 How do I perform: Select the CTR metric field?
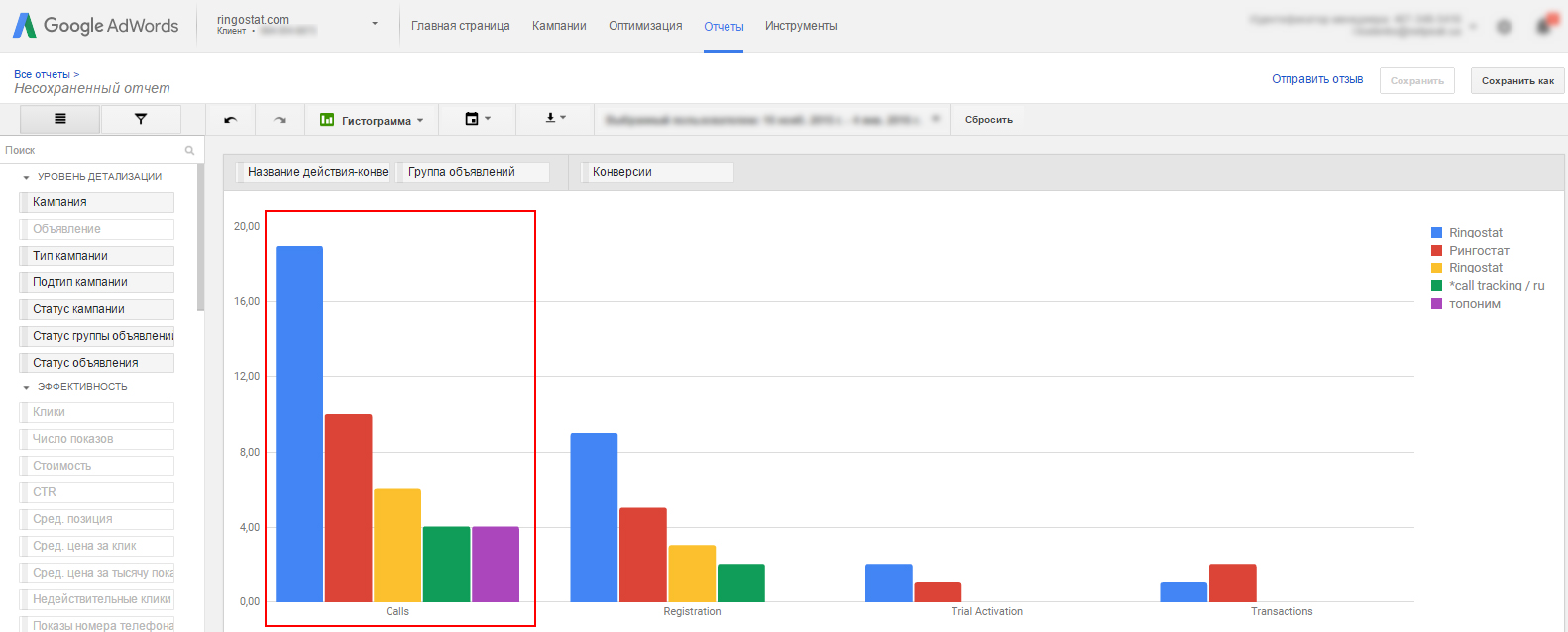point(97,492)
